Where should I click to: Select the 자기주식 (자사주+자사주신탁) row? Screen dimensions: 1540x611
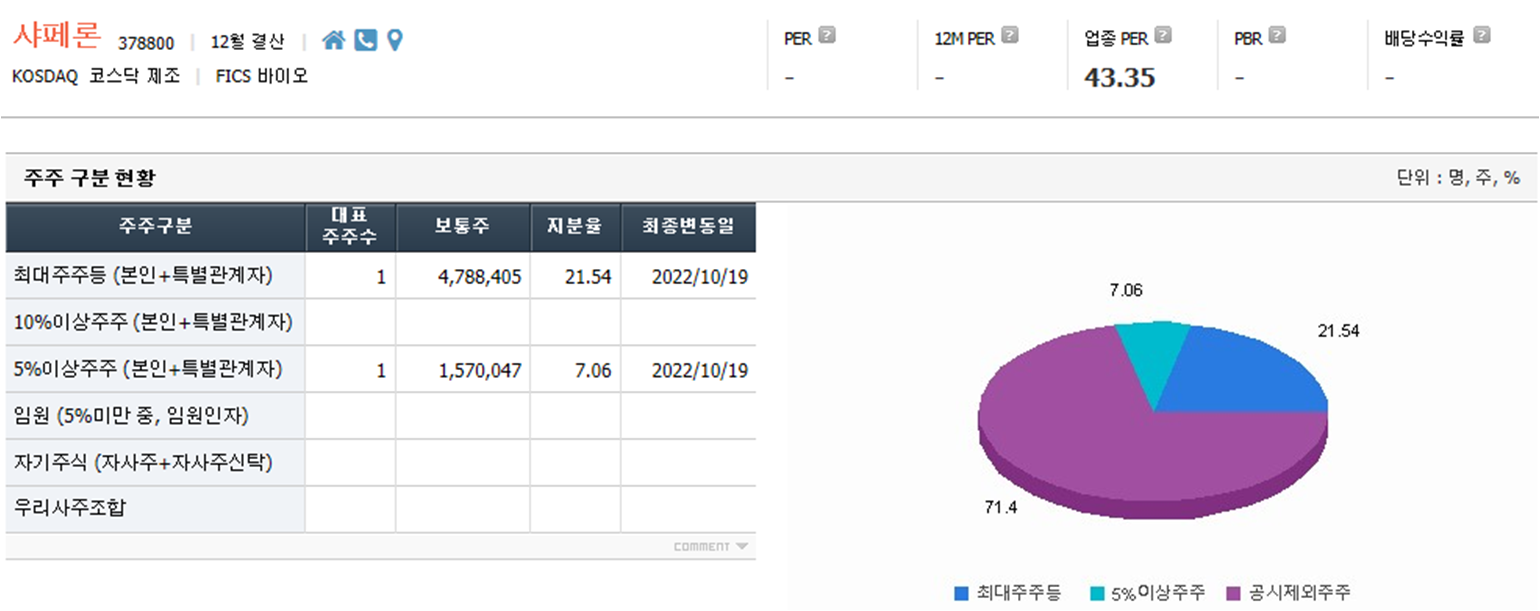pyautogui.click(x=380, y=463)
